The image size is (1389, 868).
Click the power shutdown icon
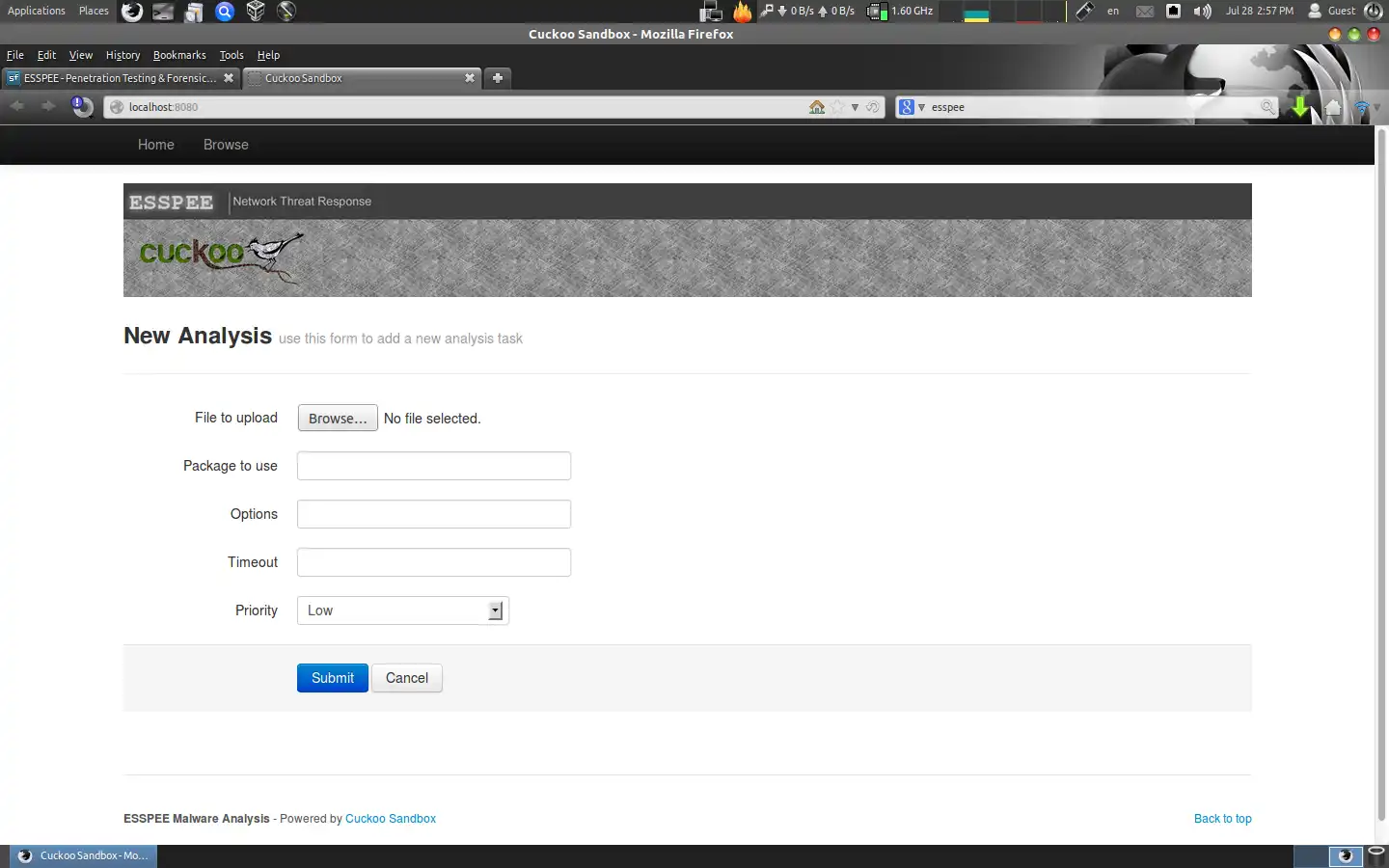[1375, 12]
